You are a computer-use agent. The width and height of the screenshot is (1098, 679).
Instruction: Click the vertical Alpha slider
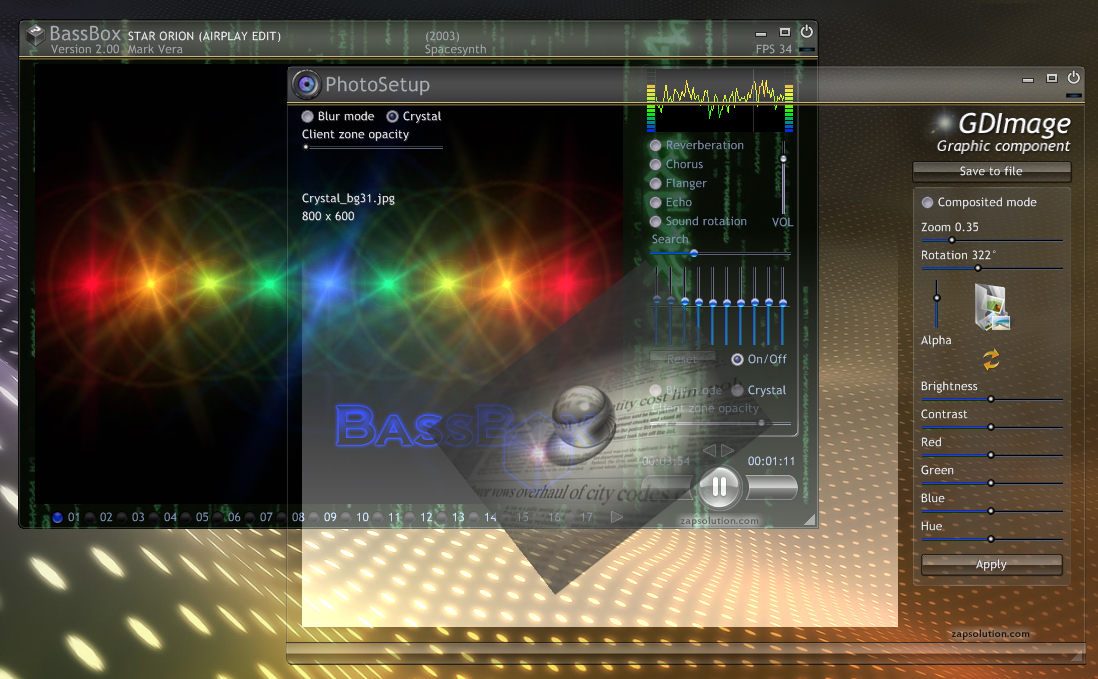click(937, 305)
